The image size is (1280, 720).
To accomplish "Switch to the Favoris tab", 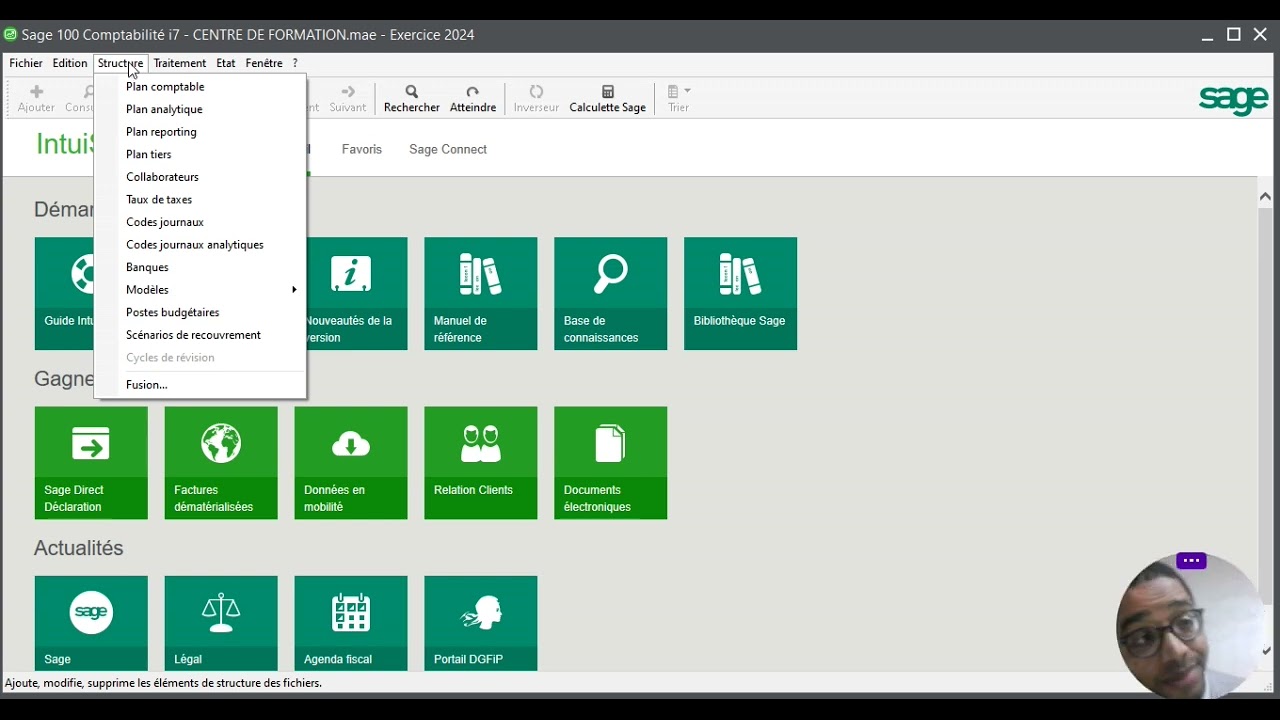I will click(x=362, y=149).
